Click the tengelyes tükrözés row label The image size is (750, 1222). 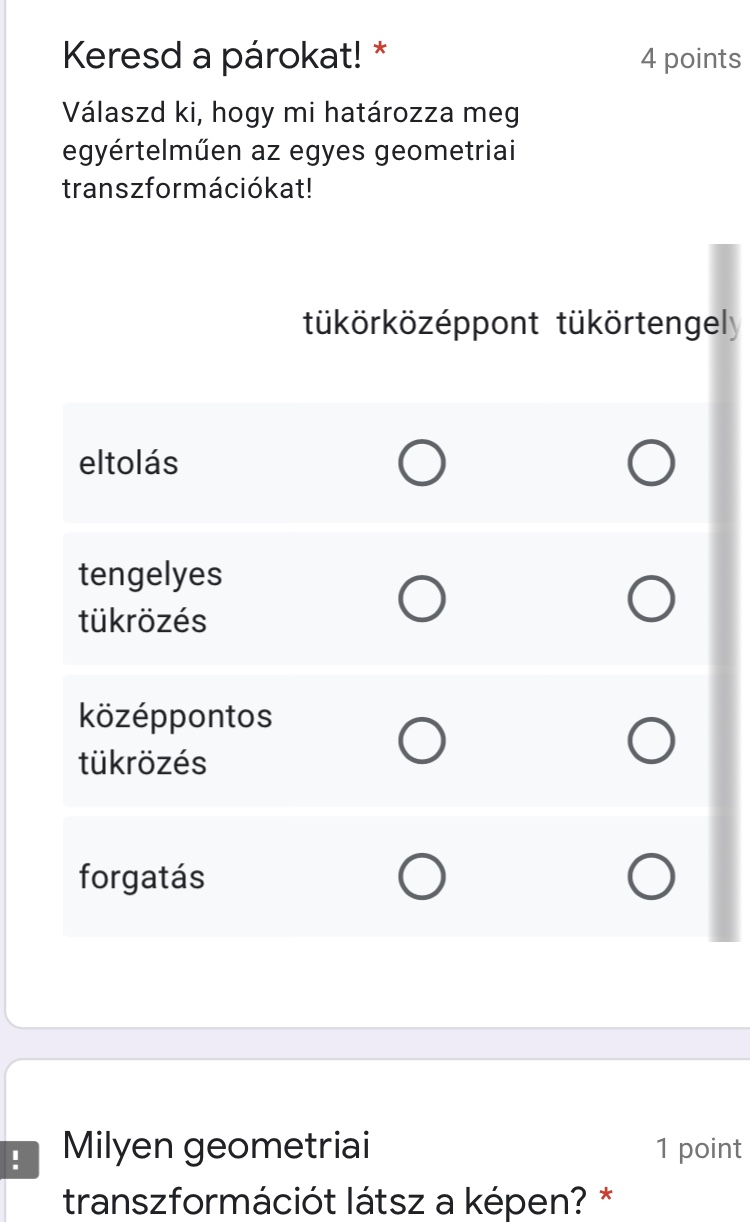(x=150, y=598)
